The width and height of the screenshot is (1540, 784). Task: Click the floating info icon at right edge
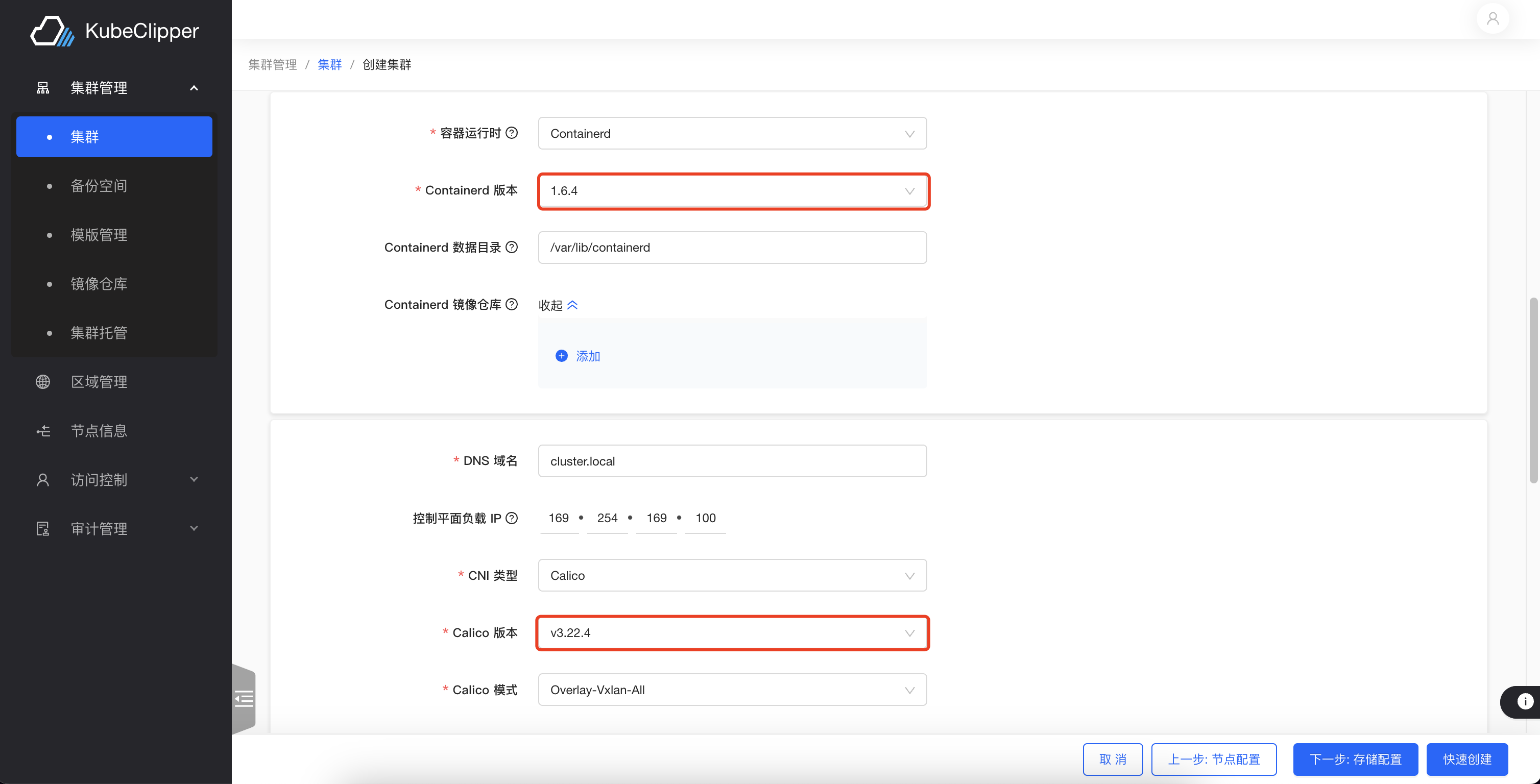point(1525,701)
